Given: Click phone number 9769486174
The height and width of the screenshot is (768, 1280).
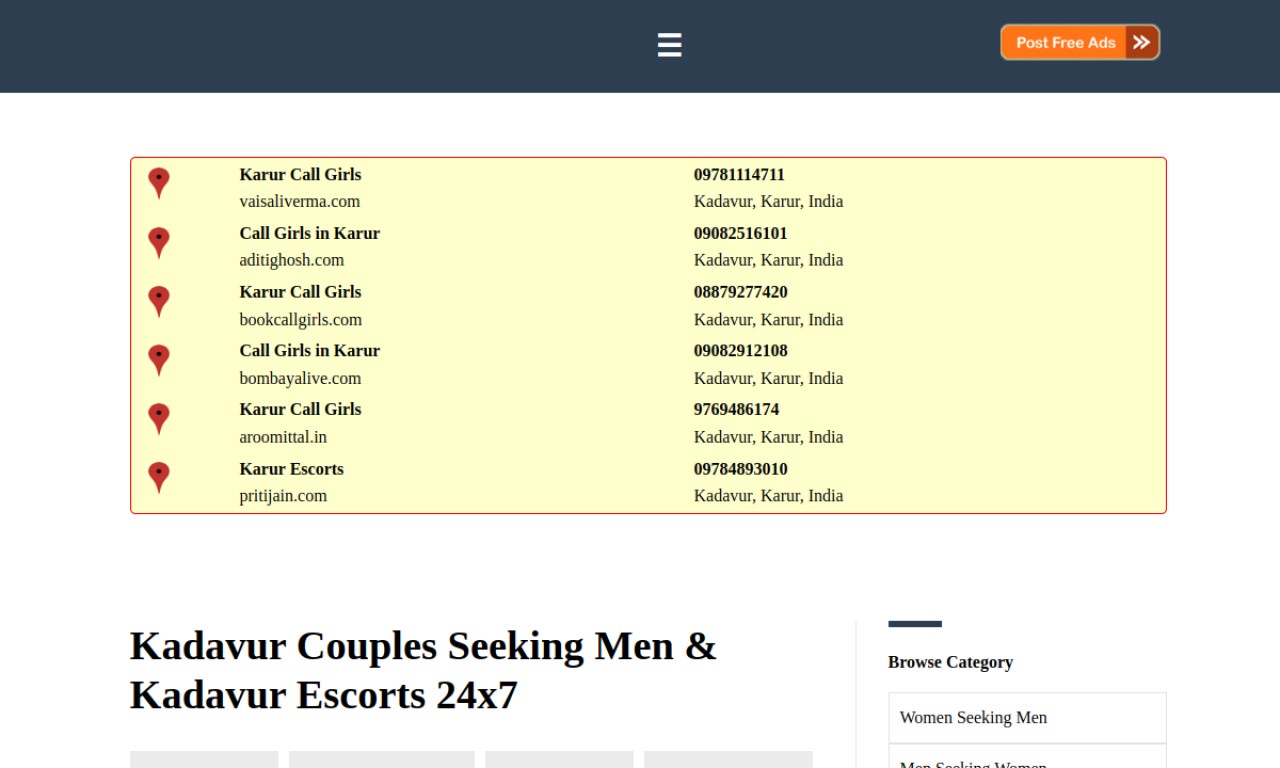Looking at the screenshot, I should point(736,409).
